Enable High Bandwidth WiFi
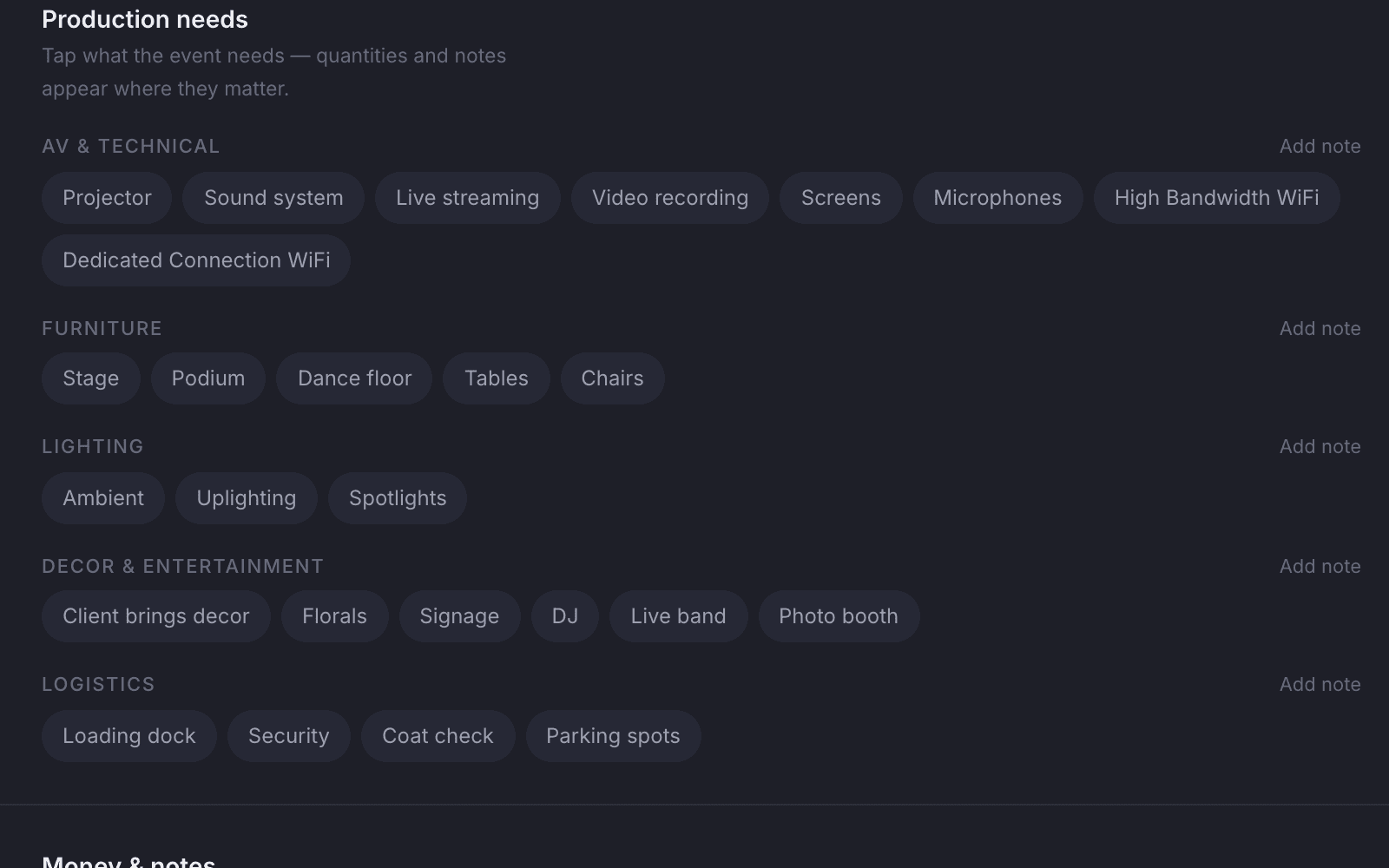This screenshot has height=868, width=1389. pyautogui.click(x=1217, y=198)
